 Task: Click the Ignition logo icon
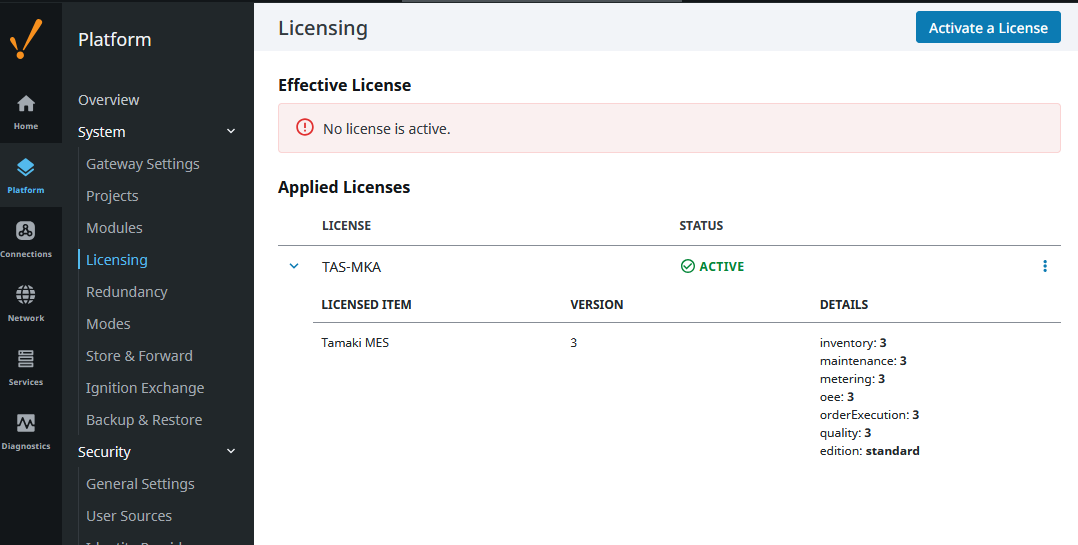25,38
